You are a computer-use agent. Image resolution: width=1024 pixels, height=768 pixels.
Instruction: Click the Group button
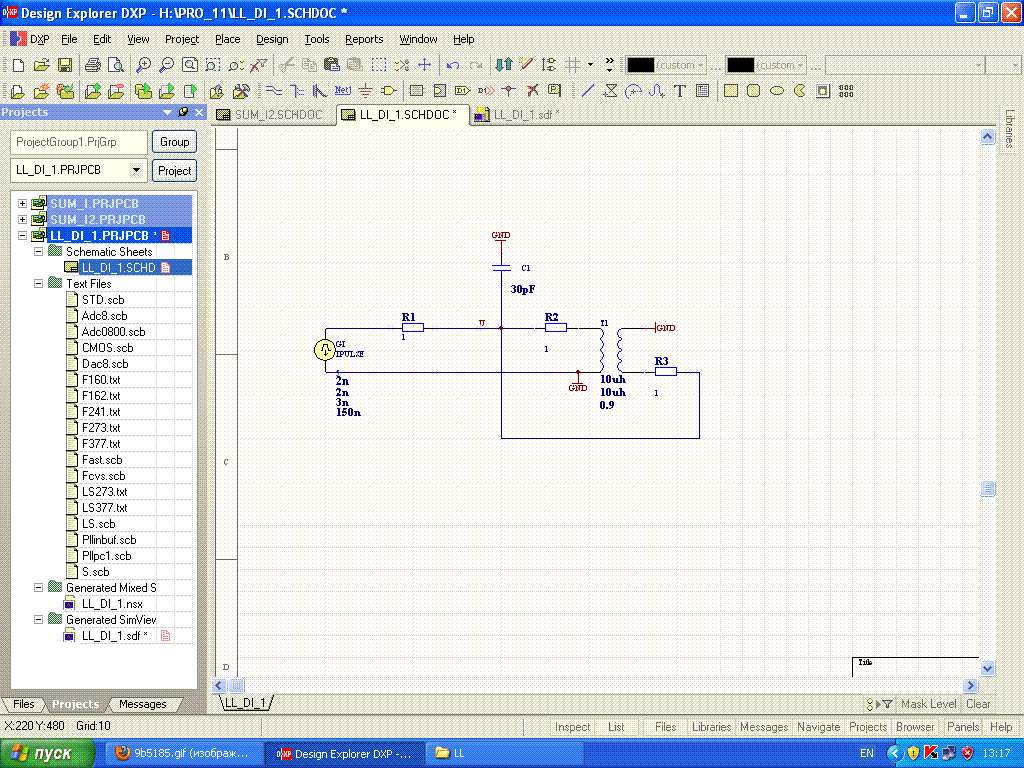175,142
